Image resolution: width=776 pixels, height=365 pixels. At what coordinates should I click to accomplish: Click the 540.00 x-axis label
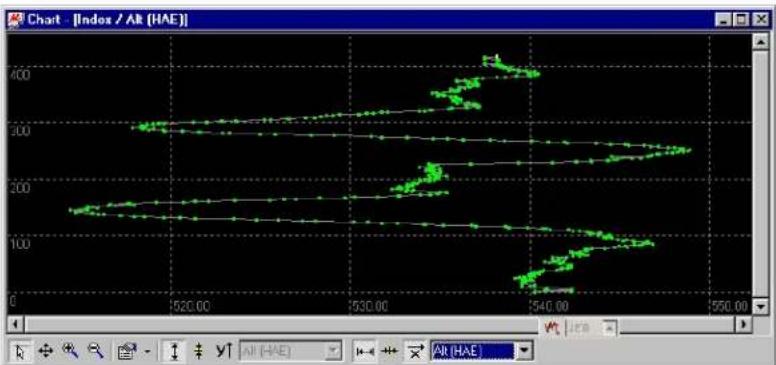551,307
